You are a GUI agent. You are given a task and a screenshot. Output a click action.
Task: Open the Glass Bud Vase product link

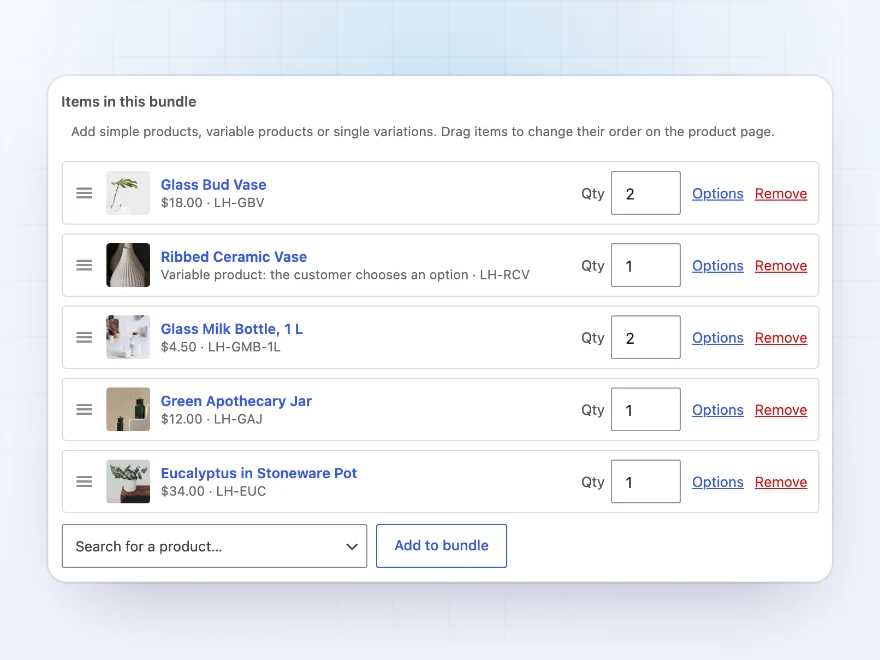(213, 185)
